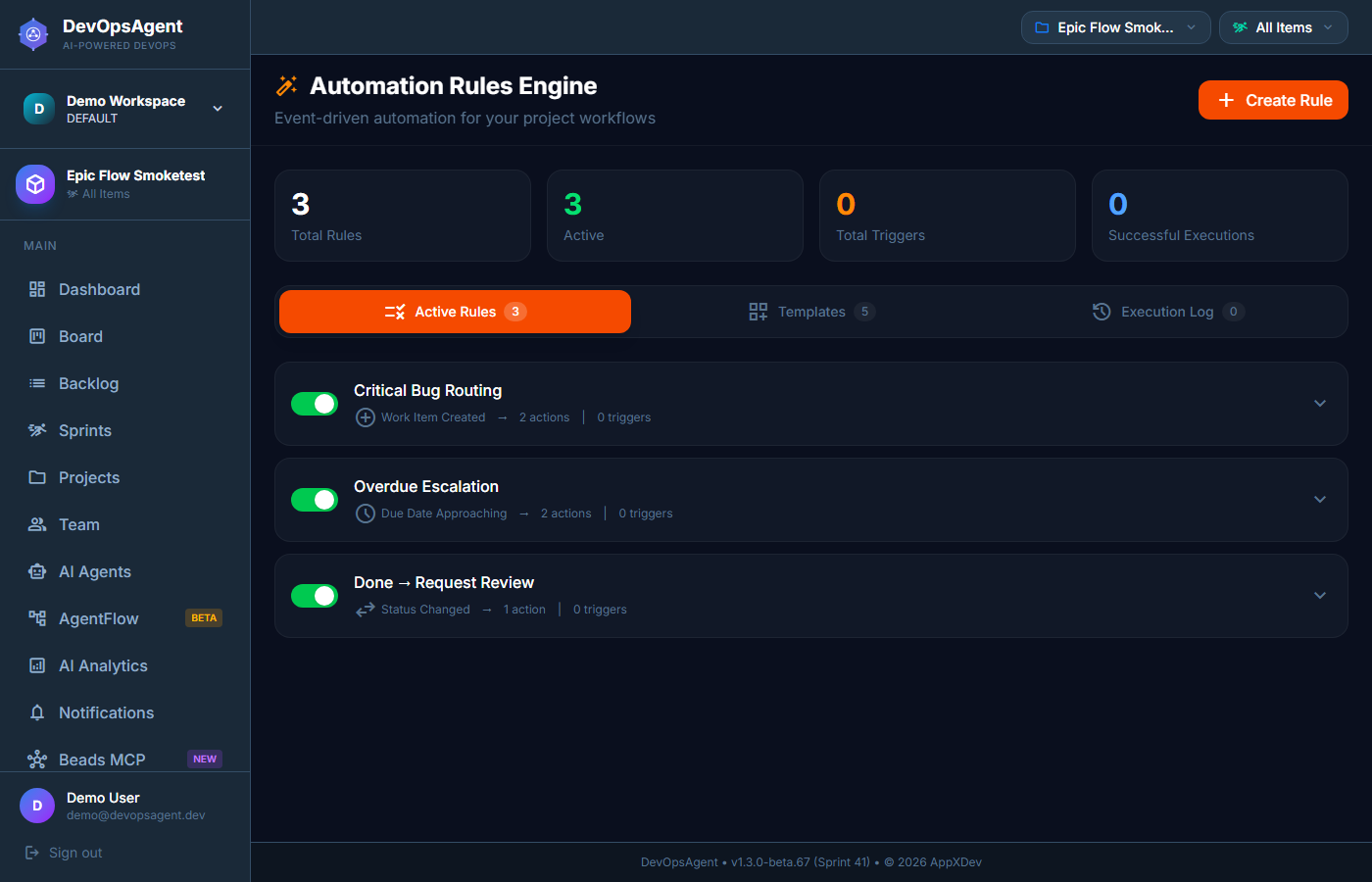Expand the Critical Bug Routing rule details
Image resolution: width=1372 pixels, height=882 pixels.
1320,404
